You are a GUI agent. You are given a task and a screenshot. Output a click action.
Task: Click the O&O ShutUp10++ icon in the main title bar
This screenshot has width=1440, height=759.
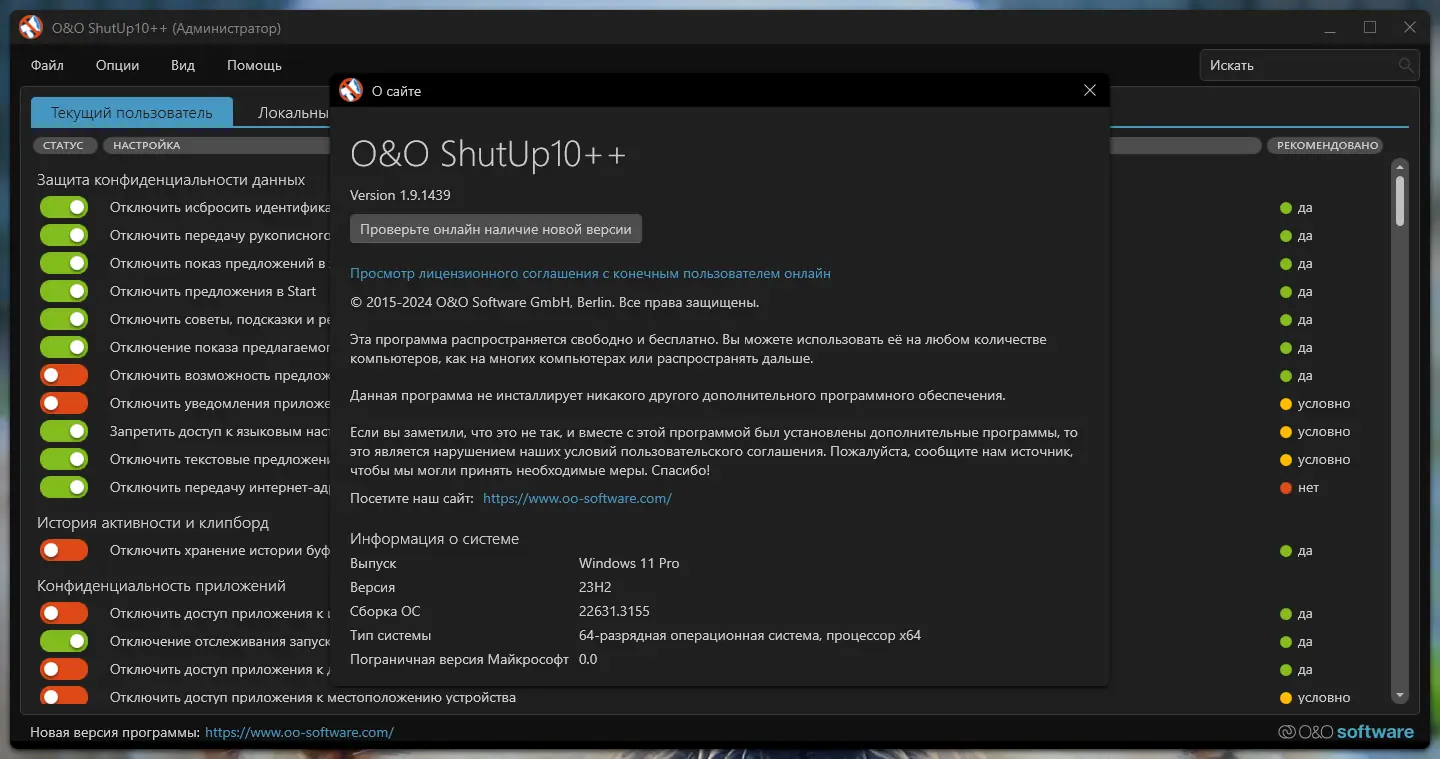tap(31, 28)
